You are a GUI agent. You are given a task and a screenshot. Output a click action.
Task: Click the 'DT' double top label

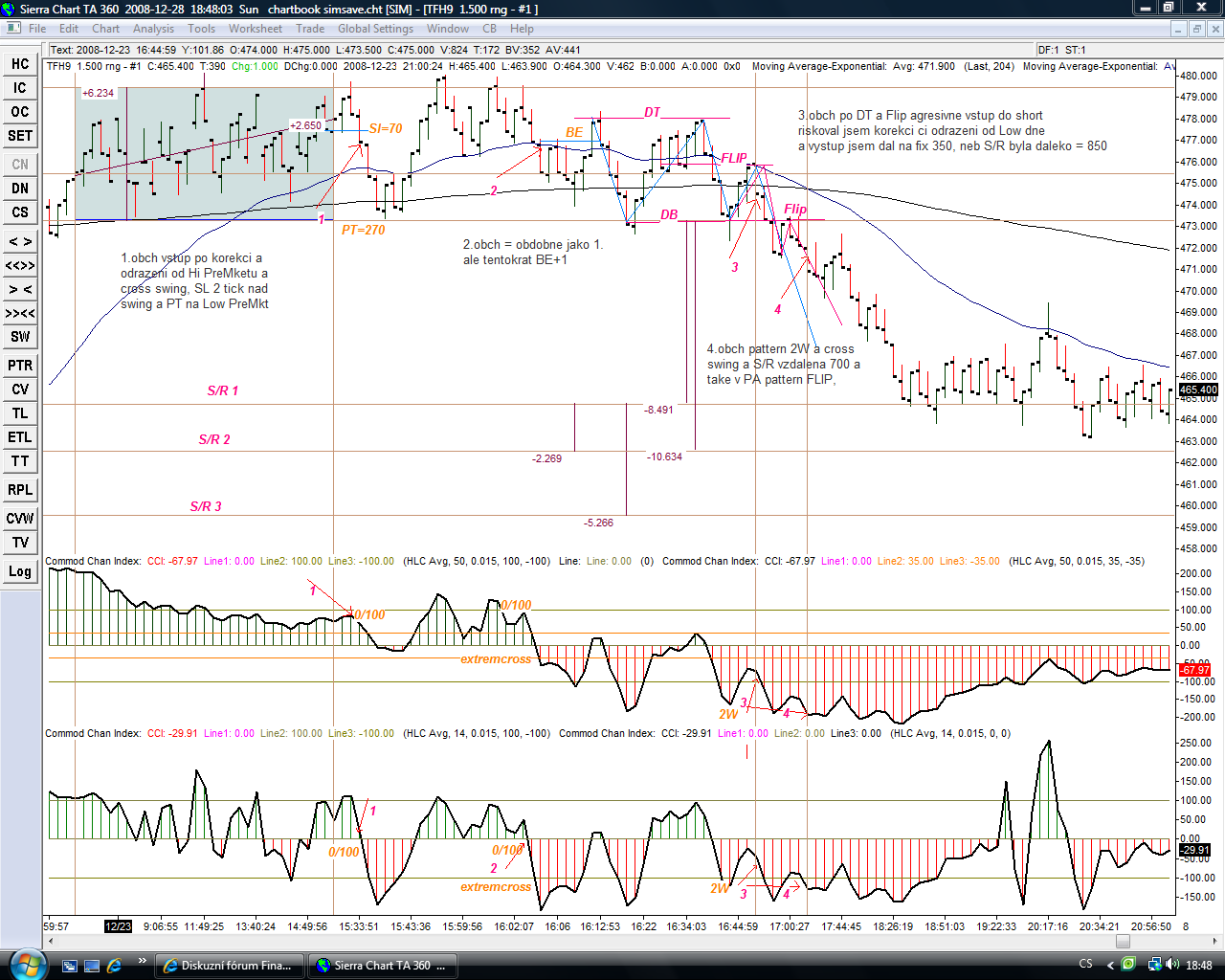click(653, 112)
